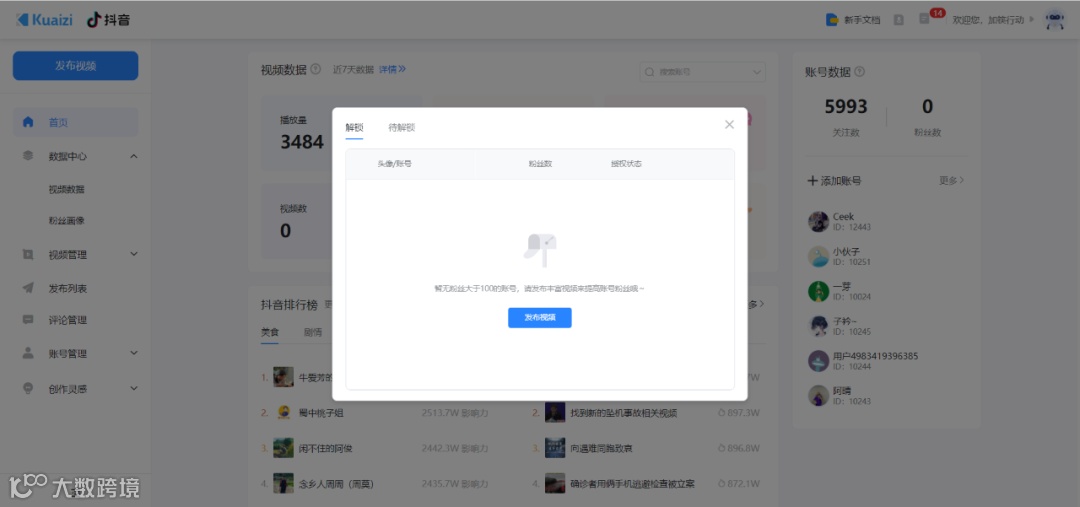Open 更多 accounts chevron
Screen dimensions: 1080x507
pyautogui.click(x=962, y=180)
